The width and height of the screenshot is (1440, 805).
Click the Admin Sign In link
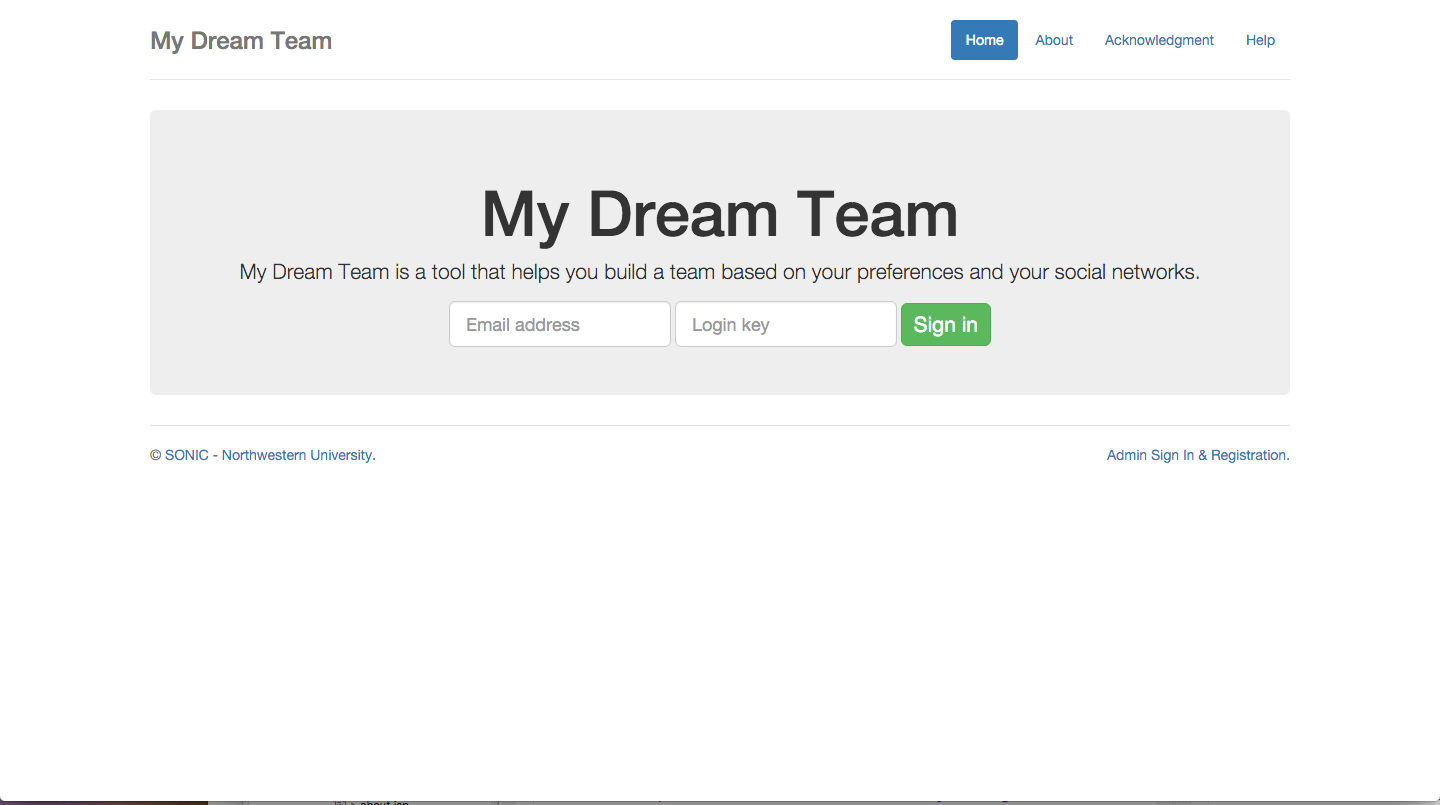pos(1150,455)
